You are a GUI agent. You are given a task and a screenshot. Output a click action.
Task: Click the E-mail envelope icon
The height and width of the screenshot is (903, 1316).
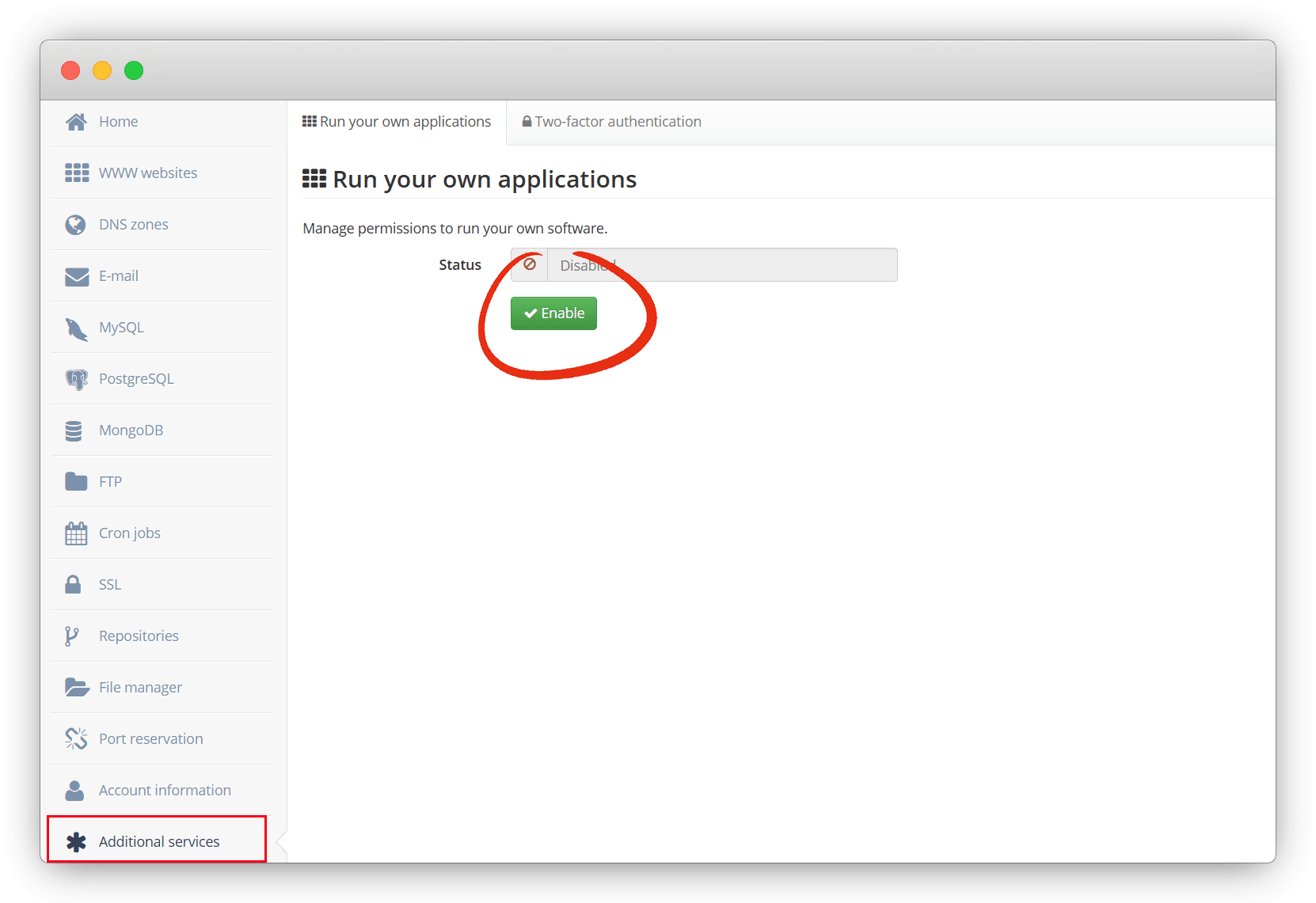(76, 276)
